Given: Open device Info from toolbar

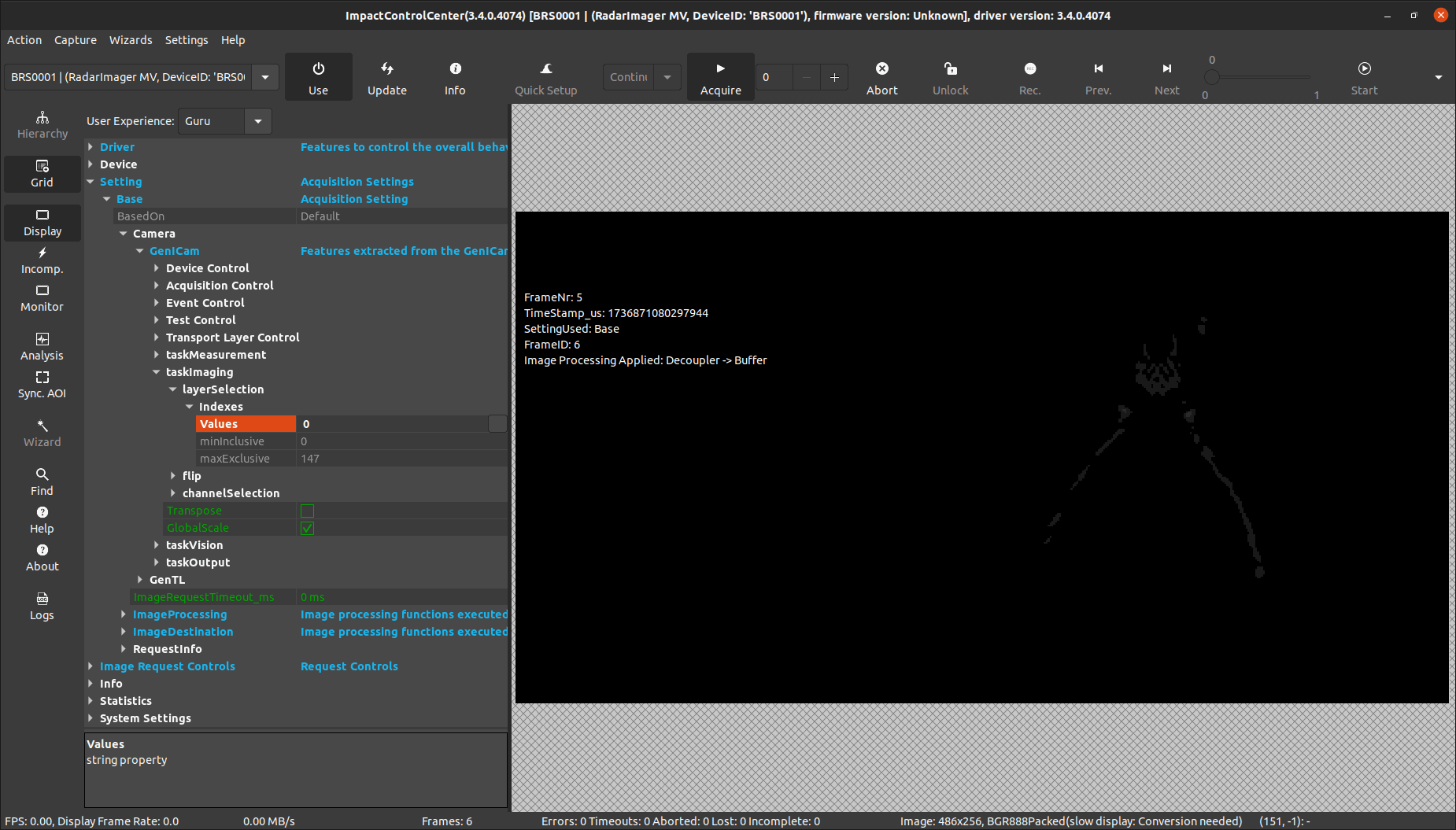Looking at the screenshot, I should coord(455,69).
